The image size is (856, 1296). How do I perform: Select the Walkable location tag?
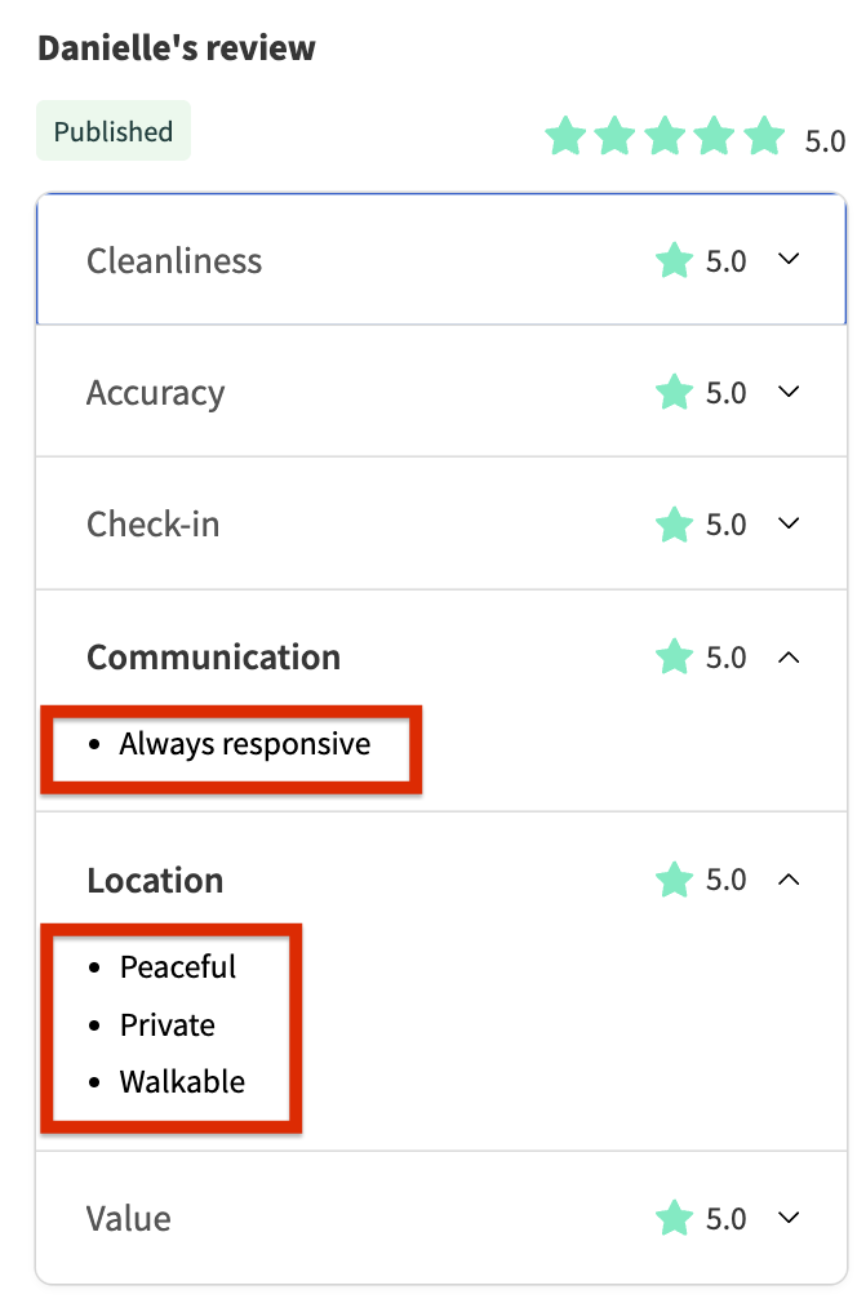point(182,1082)
